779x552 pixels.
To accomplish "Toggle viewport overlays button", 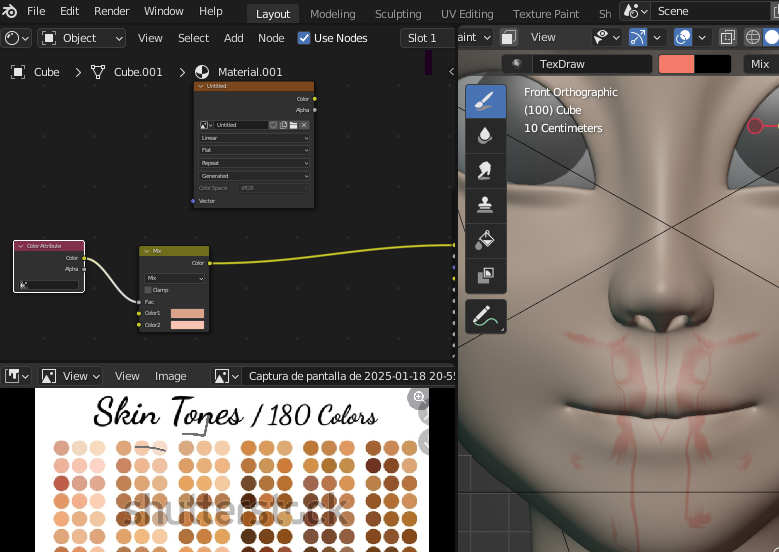I will [x=683, y=37].
